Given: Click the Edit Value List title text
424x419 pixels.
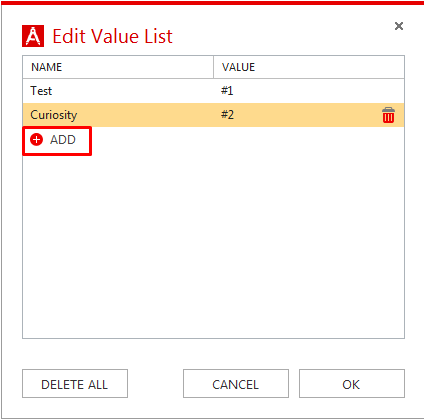Looking at the screenshot, I should (112, 36).
